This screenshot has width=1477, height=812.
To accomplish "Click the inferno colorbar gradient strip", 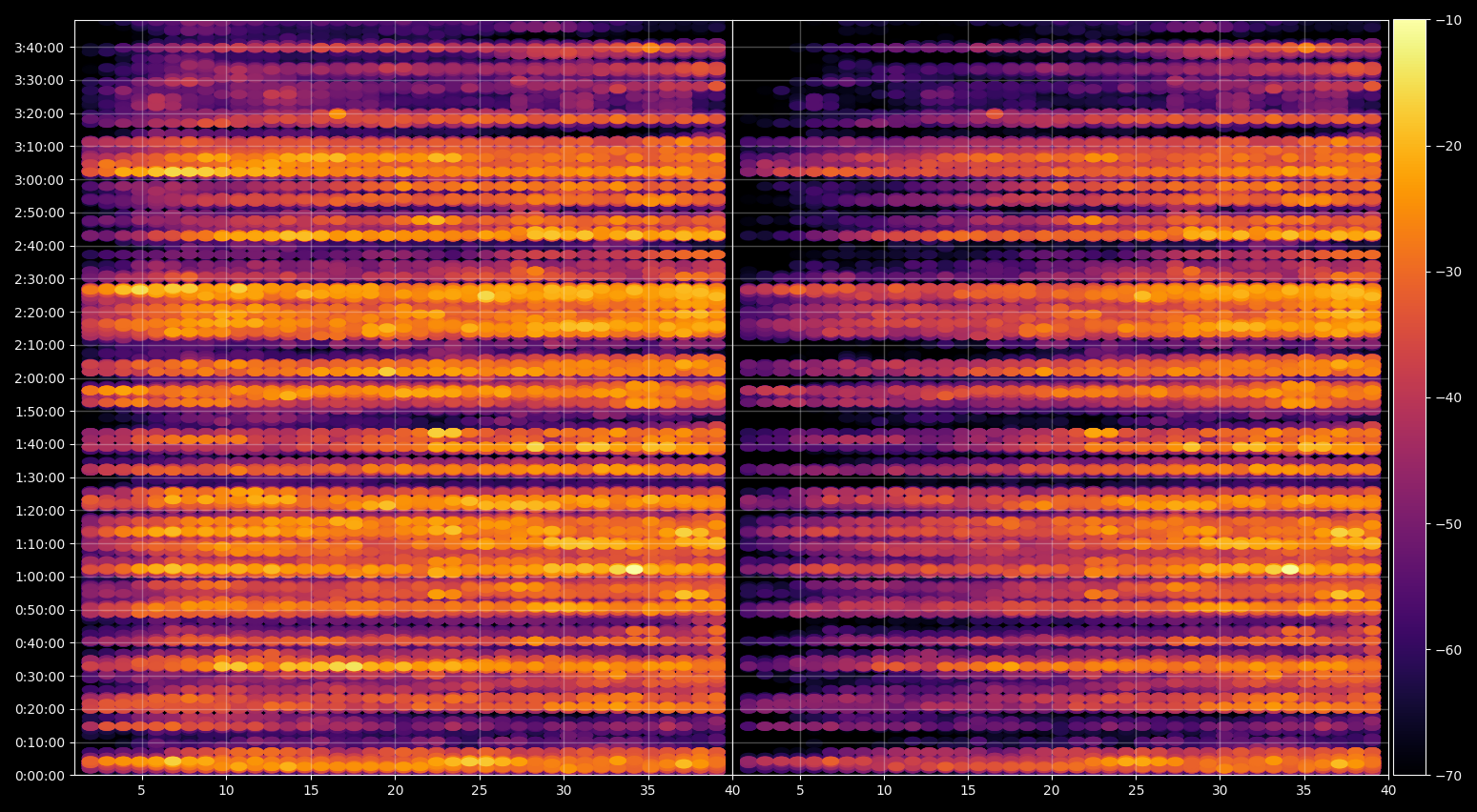I will [x=1409, y=397].
